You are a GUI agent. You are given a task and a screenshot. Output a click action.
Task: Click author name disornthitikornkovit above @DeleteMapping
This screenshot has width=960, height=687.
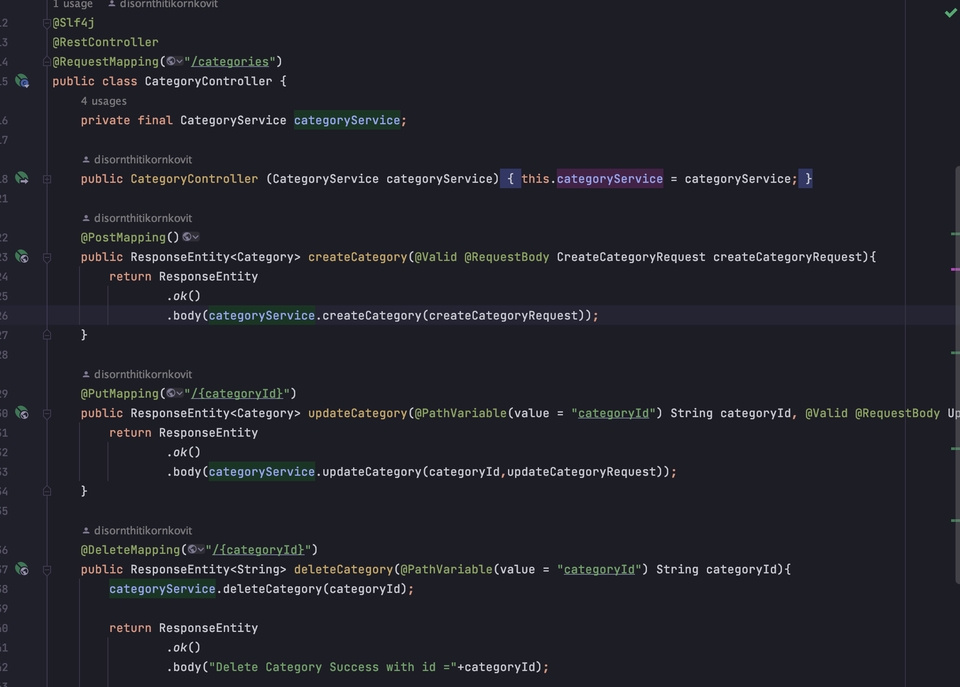point(143,530)
